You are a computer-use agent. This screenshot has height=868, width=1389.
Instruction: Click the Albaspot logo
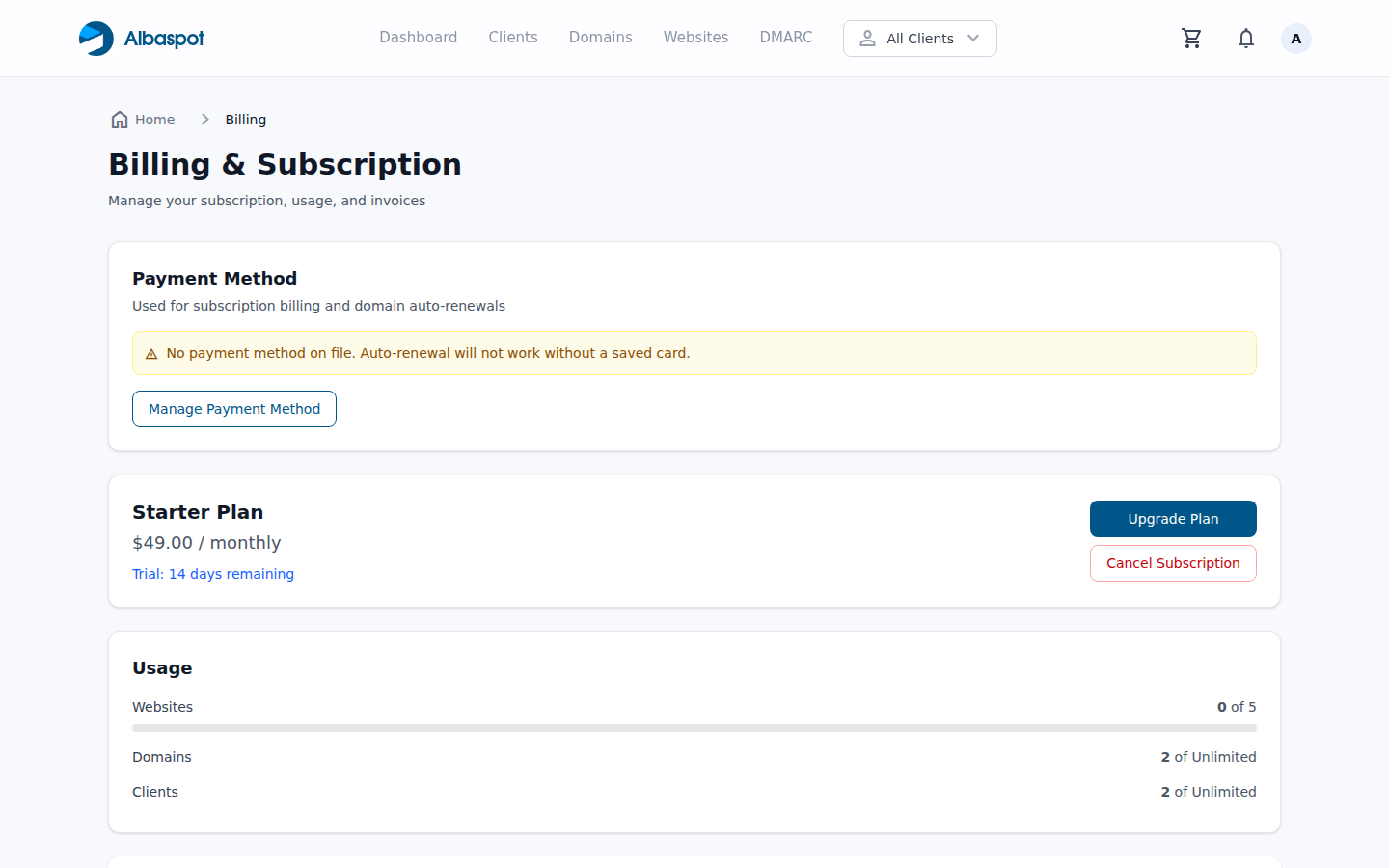(141, 38)
